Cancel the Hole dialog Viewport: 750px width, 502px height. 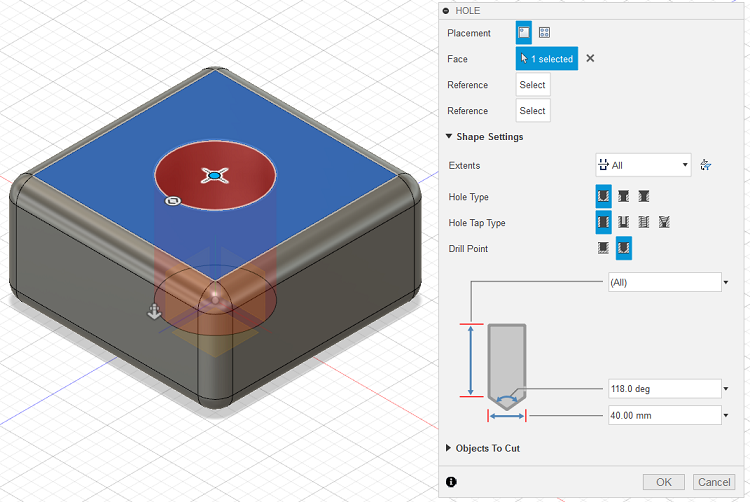click(x=714, y=482)
